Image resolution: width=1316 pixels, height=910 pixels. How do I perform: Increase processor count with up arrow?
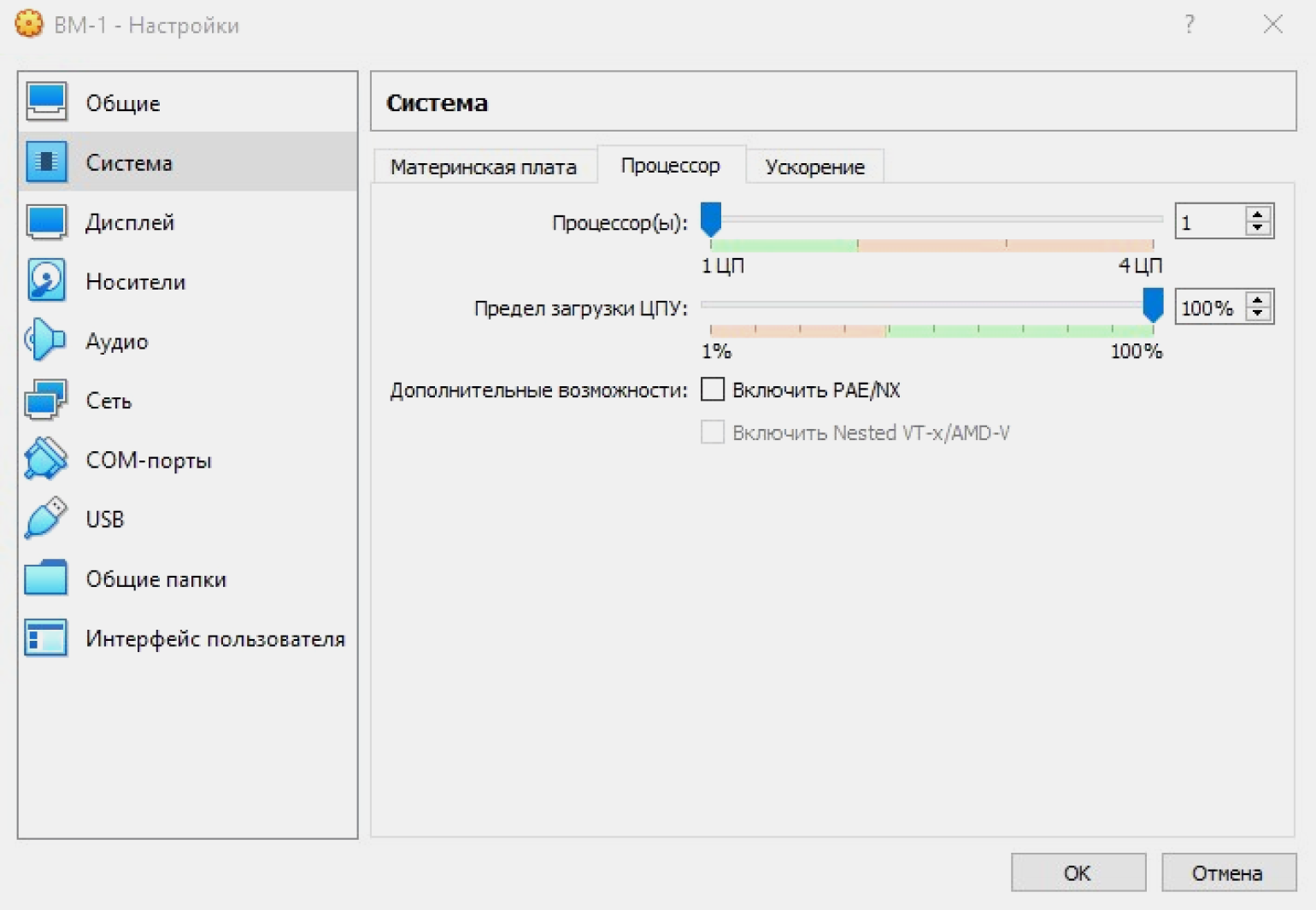(1257, 215)
